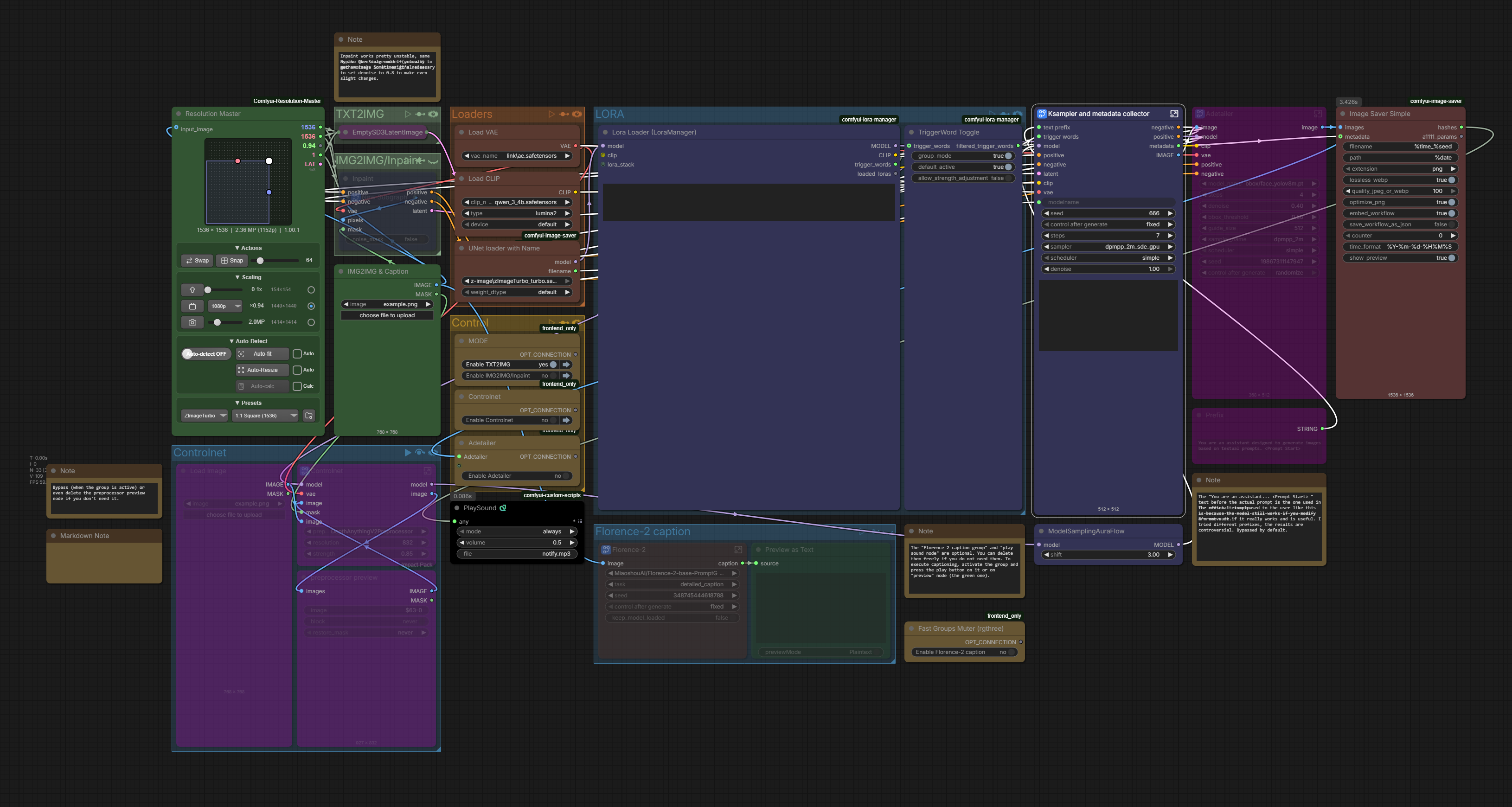The image size is (1512, 807).
Task: Toggle save_workflow_as_json option
Action: coord(1452,225)
